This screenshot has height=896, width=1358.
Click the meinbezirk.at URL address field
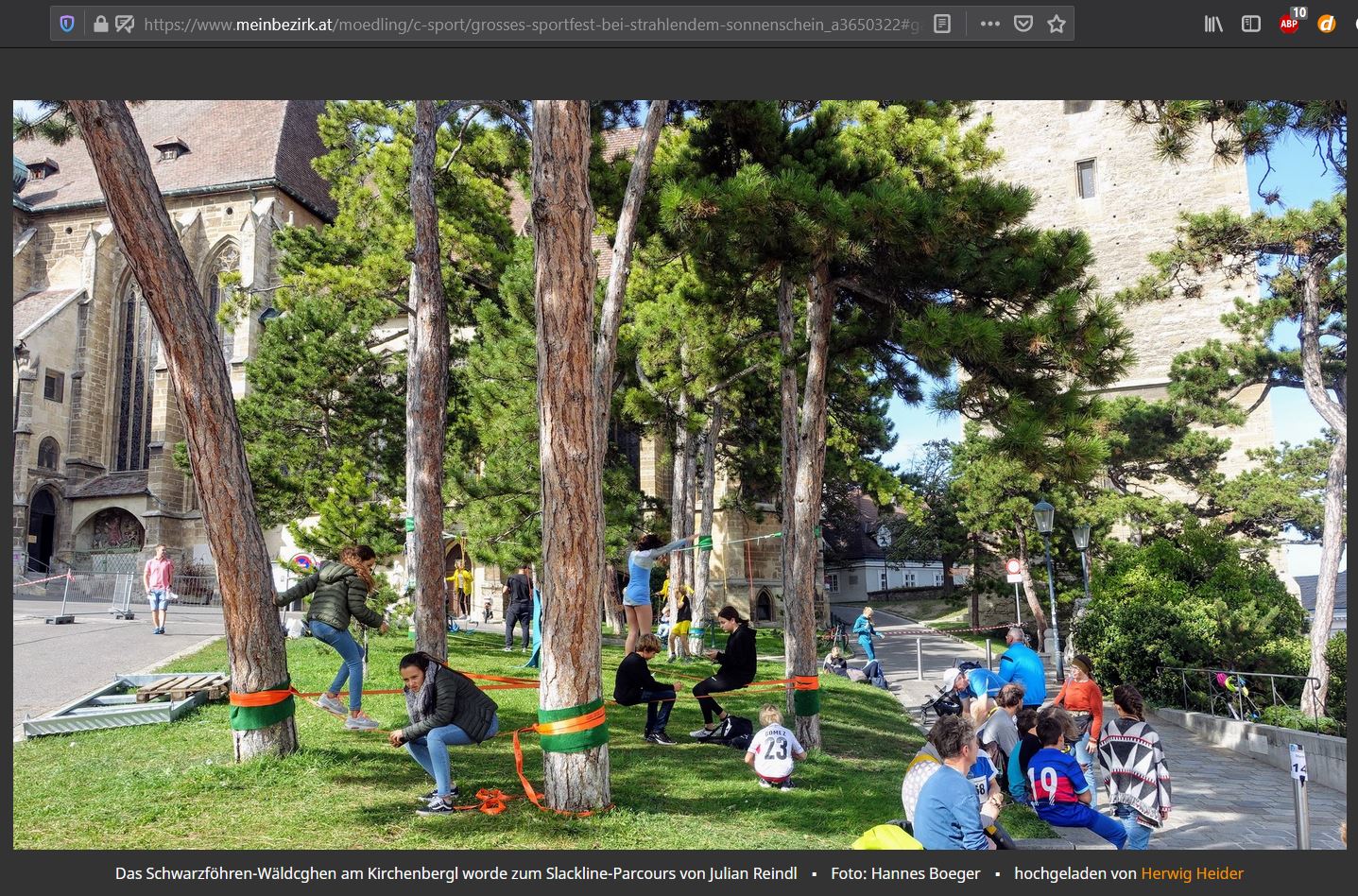(529, 24)
